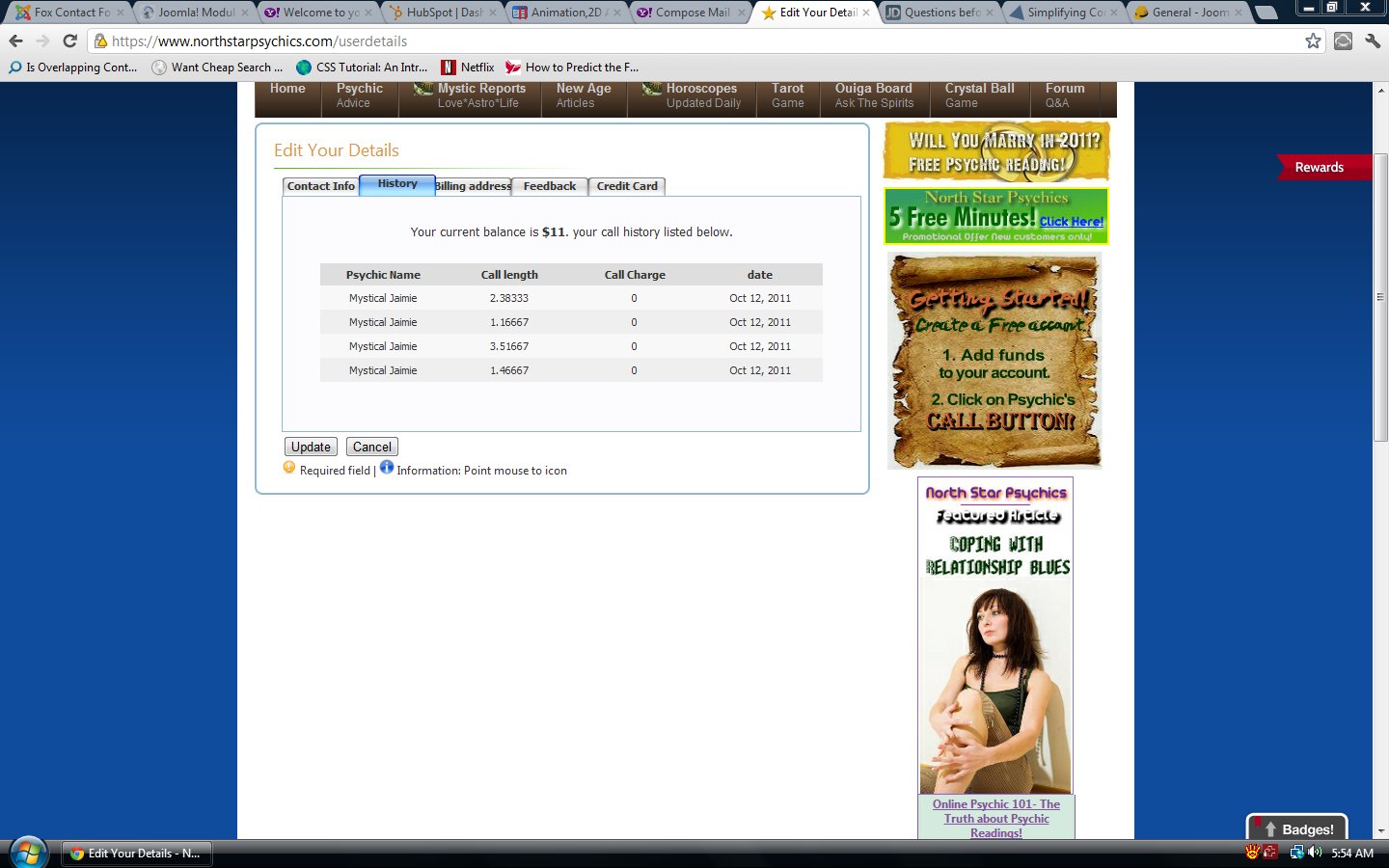Open the Chrome wrench settings menu
Viewport: 1389px width, 868px height.
(x=1373, y=41)
